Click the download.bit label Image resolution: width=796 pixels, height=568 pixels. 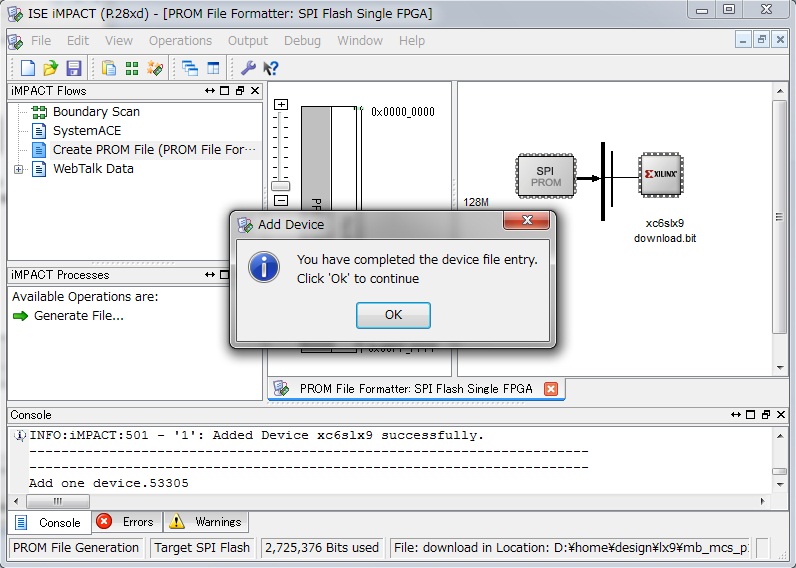(665, 239)
